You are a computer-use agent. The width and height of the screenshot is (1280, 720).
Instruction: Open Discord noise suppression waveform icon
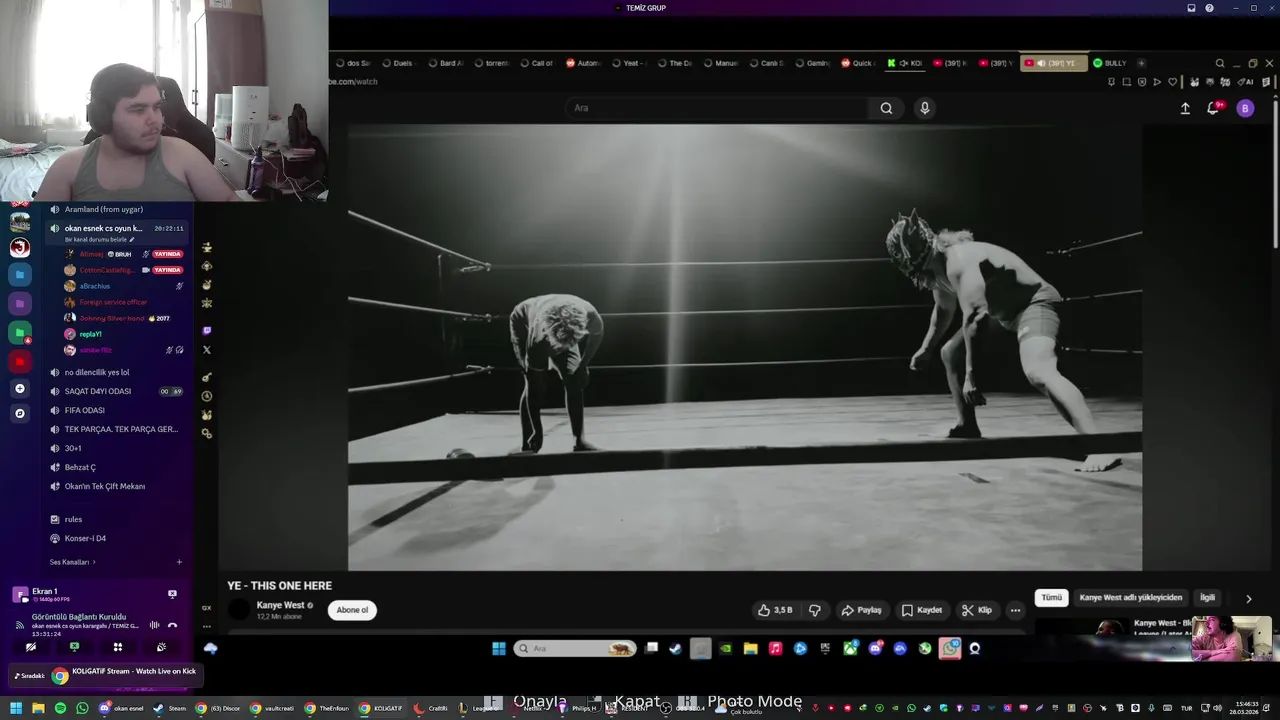coord(154,625)
